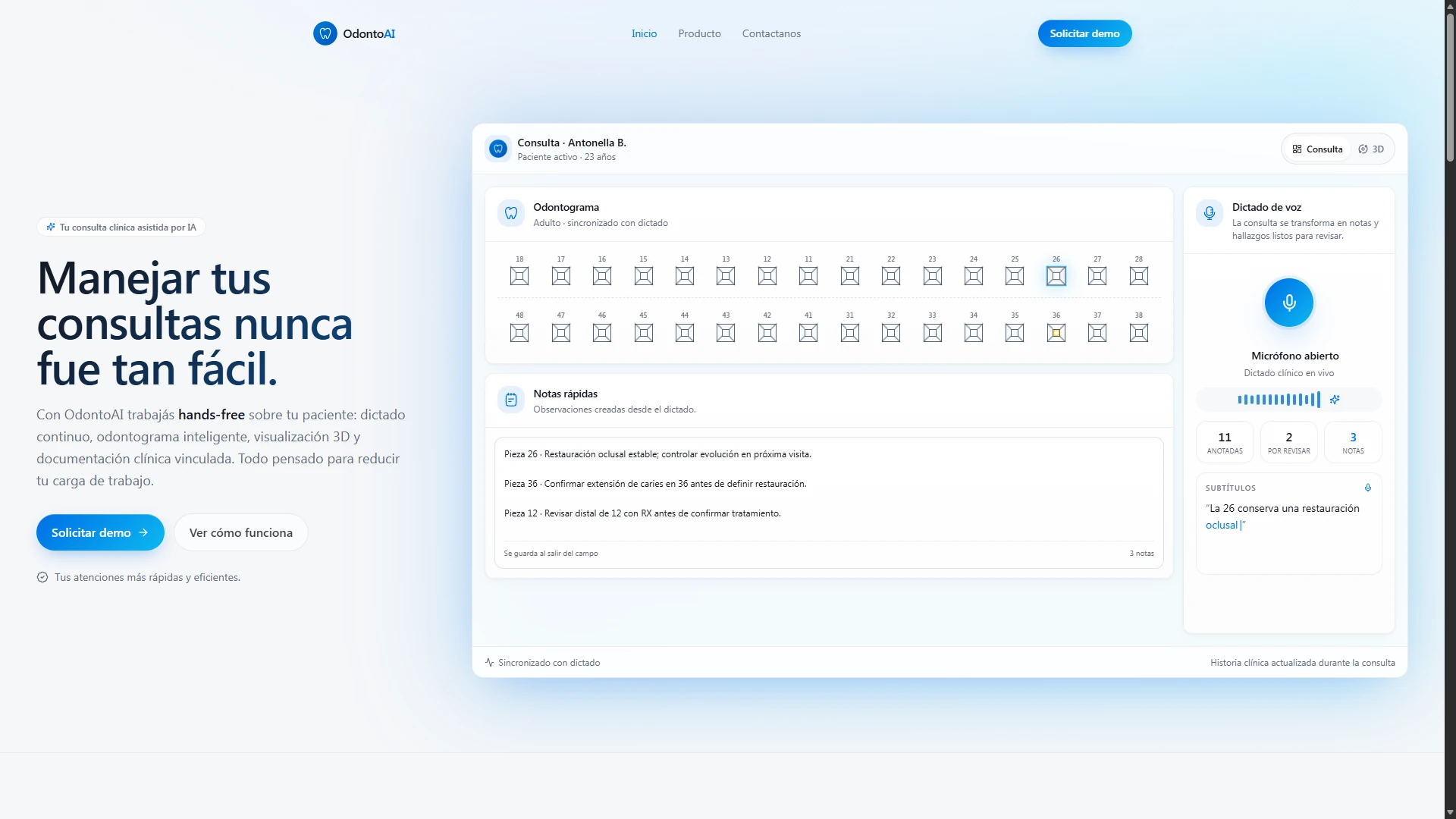Click the check icon before Tus atenciones
1456x819 pixels.
coord(42,577)
